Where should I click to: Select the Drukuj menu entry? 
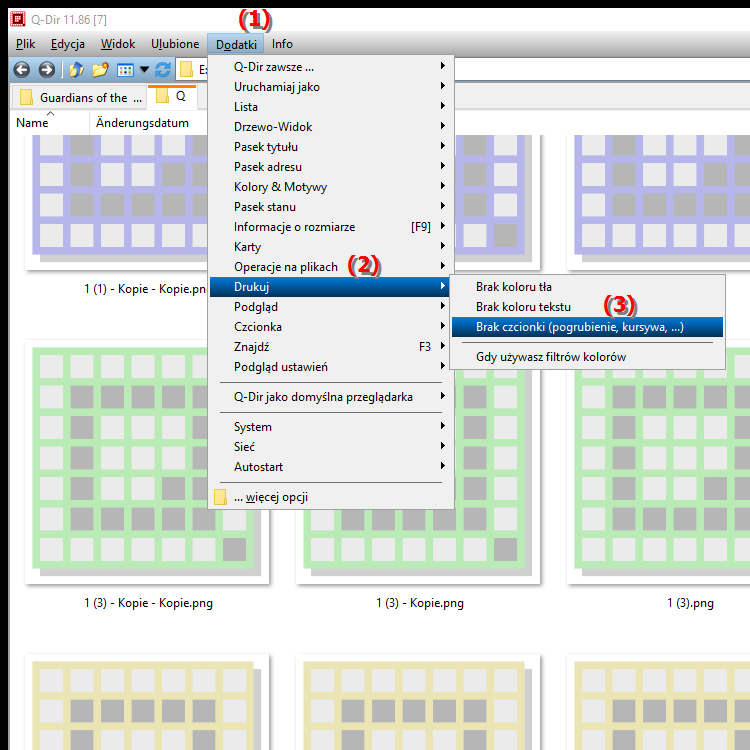[331, 287]
